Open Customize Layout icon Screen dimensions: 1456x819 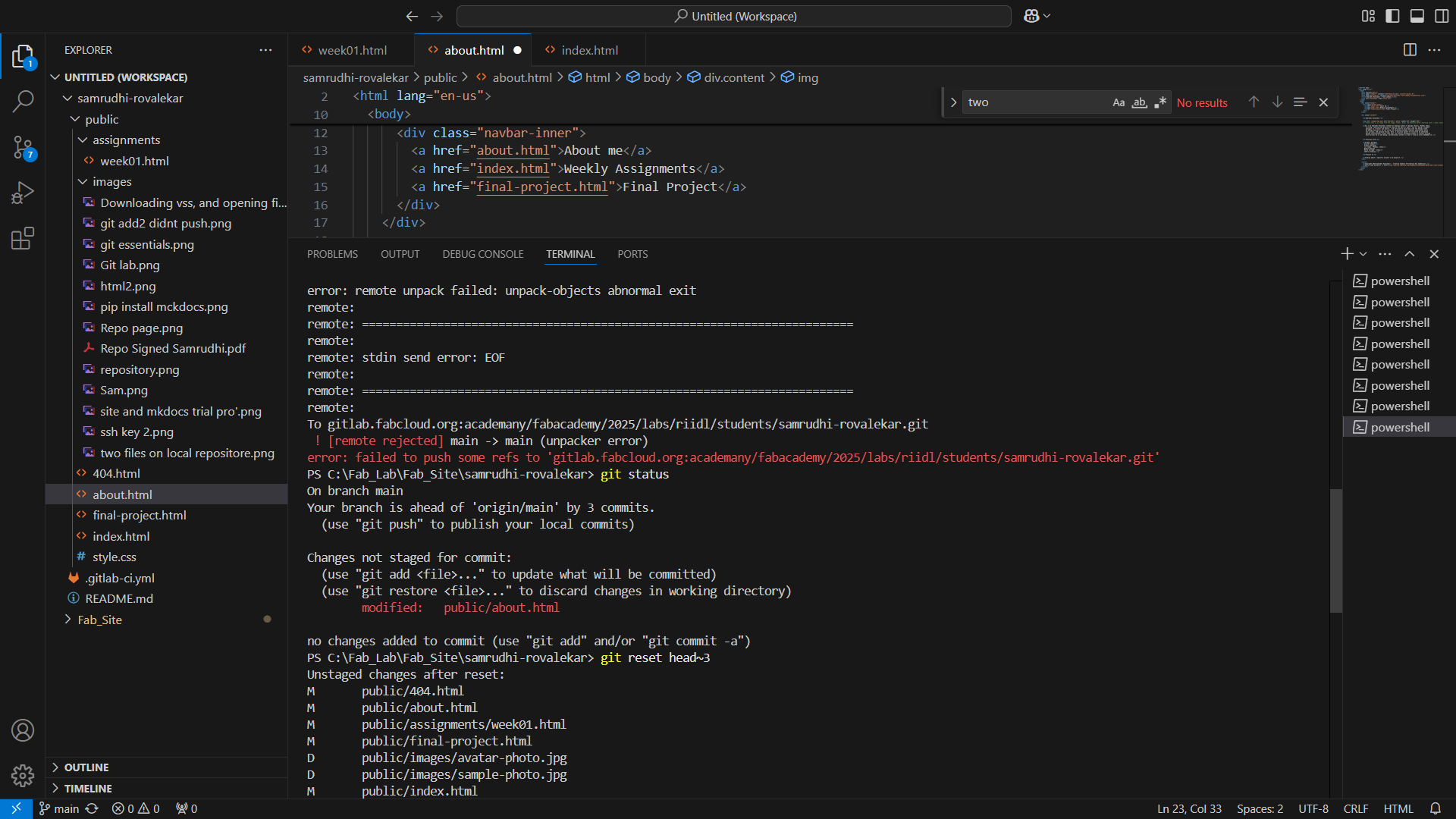[x=1368, y=16]
